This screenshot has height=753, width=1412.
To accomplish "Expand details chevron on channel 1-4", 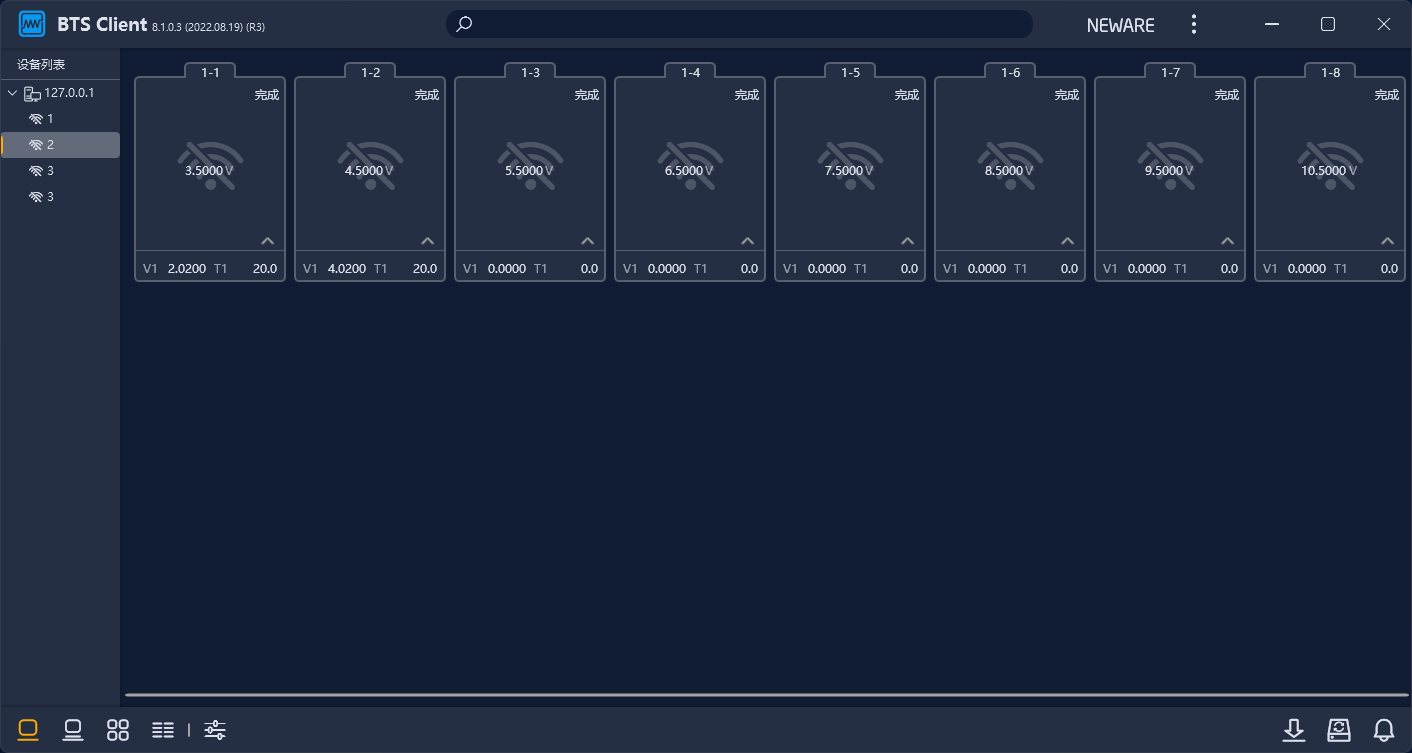I will (x=748, y=241).
